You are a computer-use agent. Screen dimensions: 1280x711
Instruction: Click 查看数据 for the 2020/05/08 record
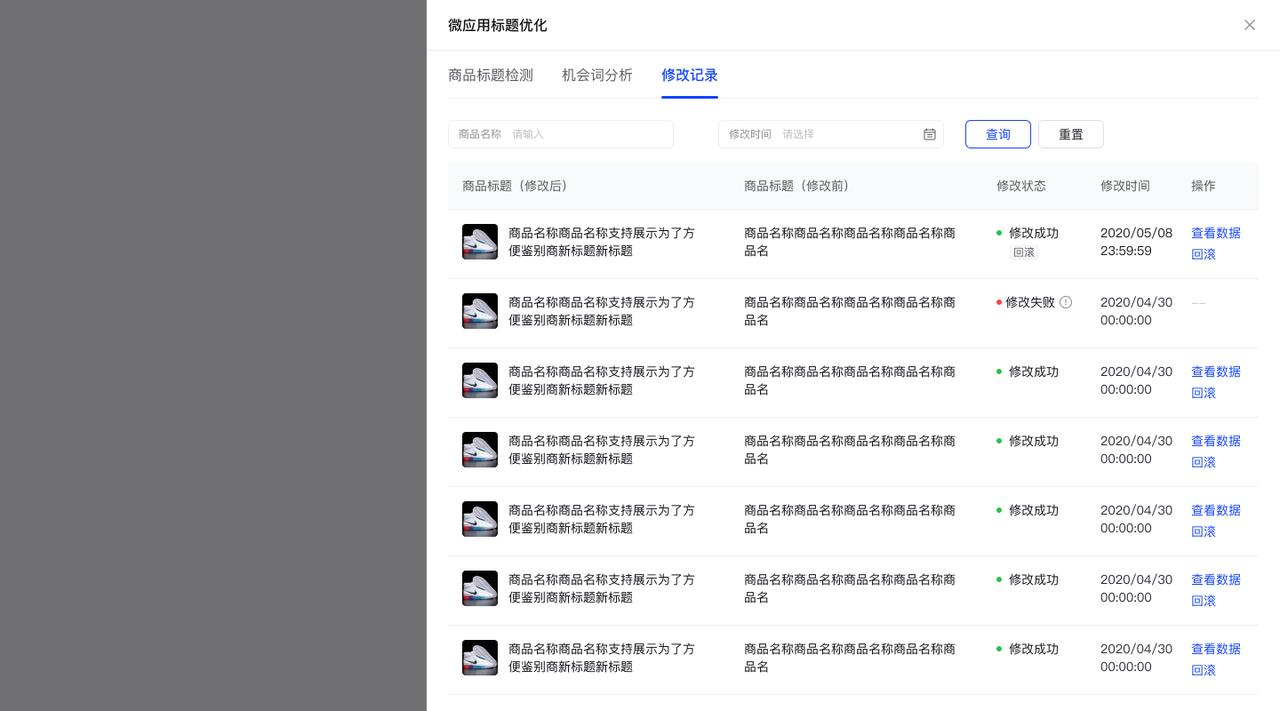point(1215,233)
